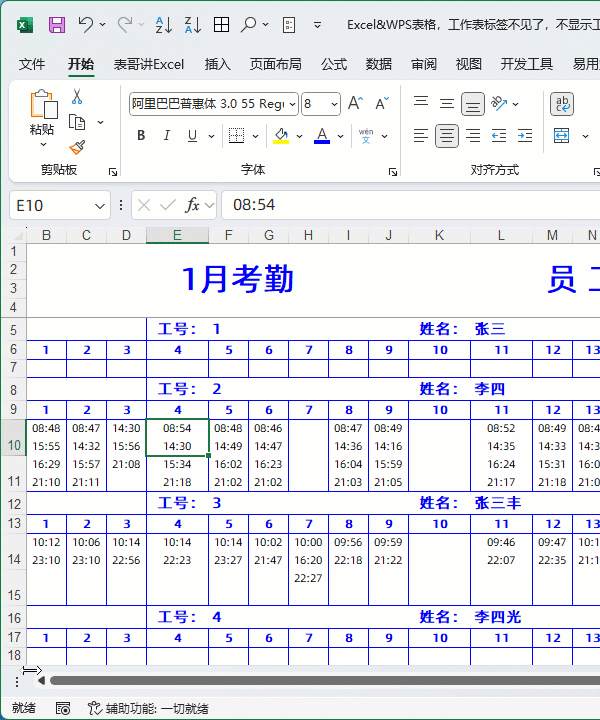Click the formula bar showing 08:54

click(400, 205)
